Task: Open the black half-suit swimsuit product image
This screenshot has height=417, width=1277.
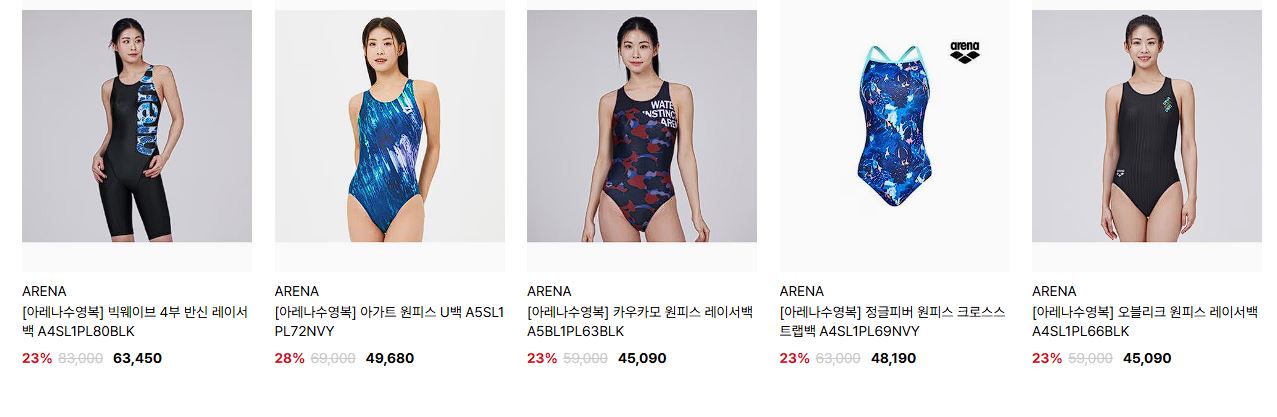Action: 137,140
